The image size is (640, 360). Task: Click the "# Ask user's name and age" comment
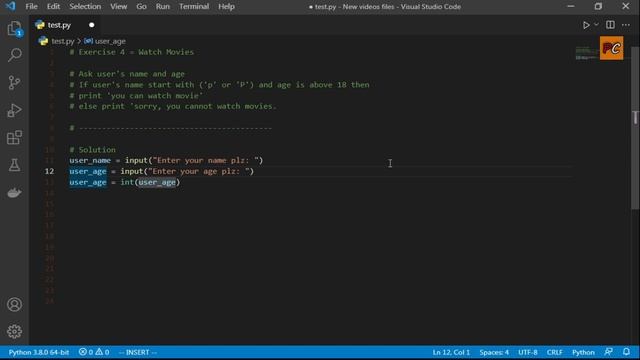pyautogui.click(x=127, y=74)
